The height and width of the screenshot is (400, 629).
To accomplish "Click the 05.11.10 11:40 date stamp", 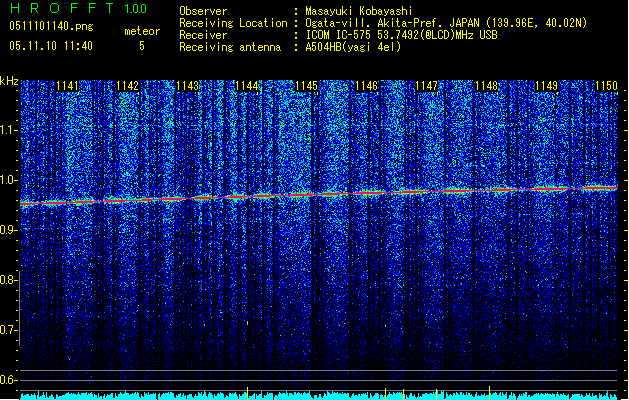I will point(49,46).
